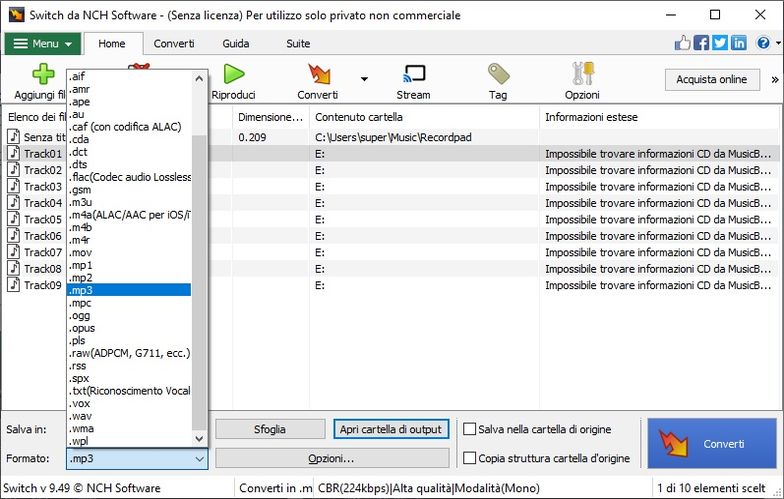
Task: Open the small arrow beside help icon
Action: click(778, 44)
